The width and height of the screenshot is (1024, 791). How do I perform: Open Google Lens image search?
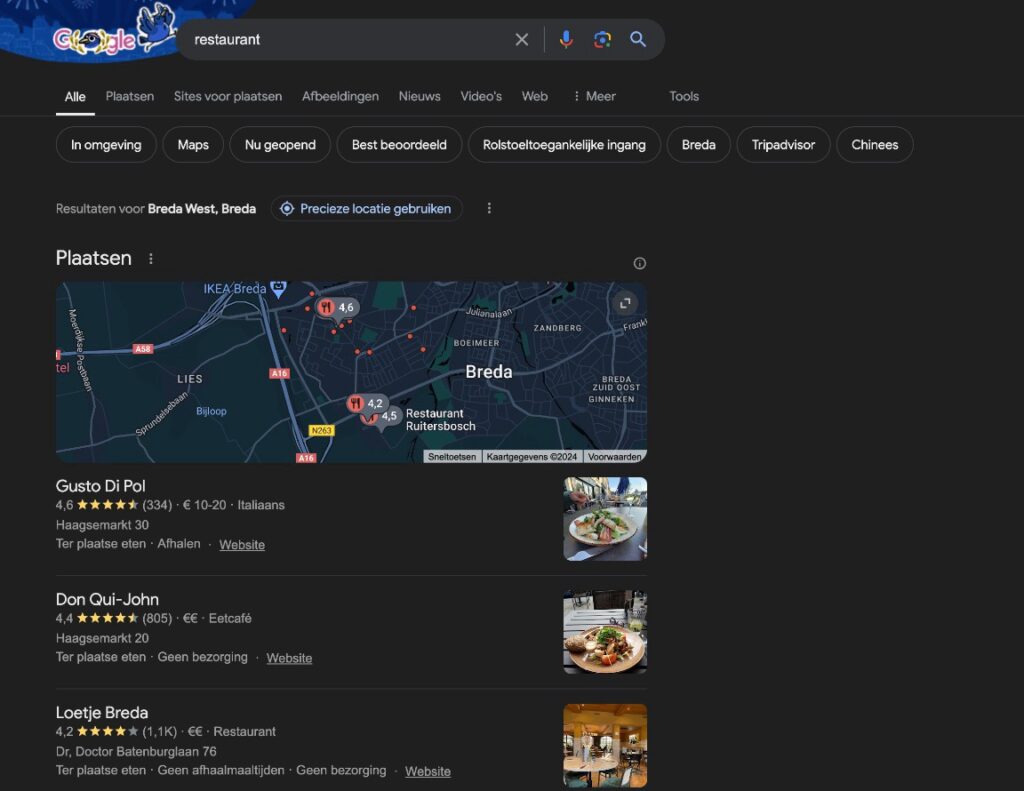(602, 40)
